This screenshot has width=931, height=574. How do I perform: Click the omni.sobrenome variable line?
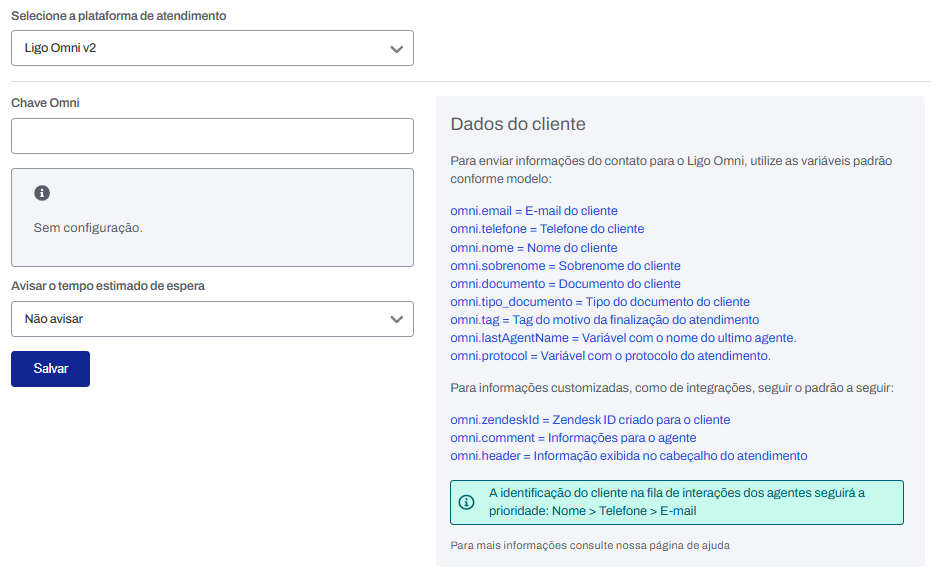coord(565,266)
